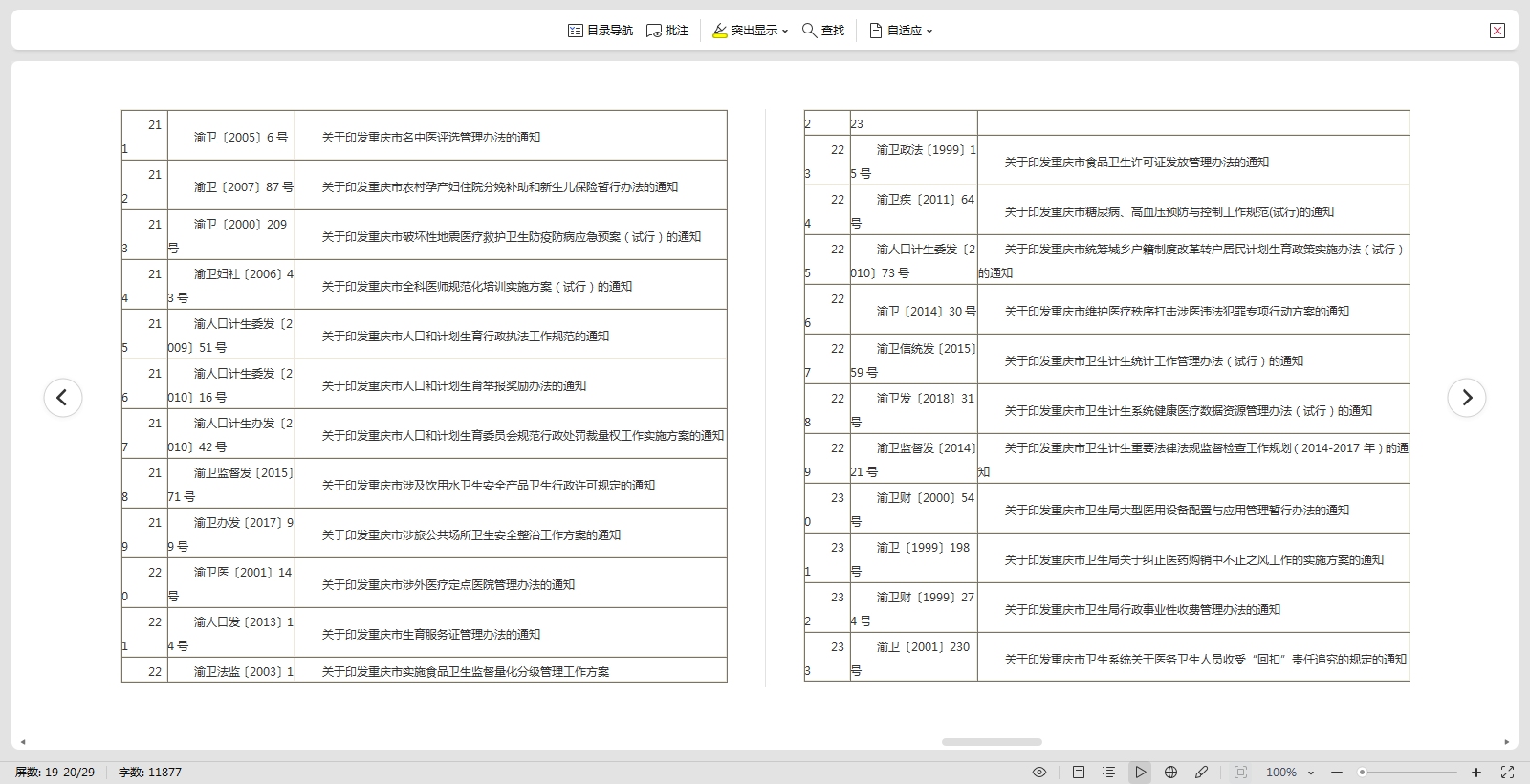Click the fit-to-page icon beside 100%
Image resolution: width=1530 pixels, height=784 pixels.
tap(1240, 773)
